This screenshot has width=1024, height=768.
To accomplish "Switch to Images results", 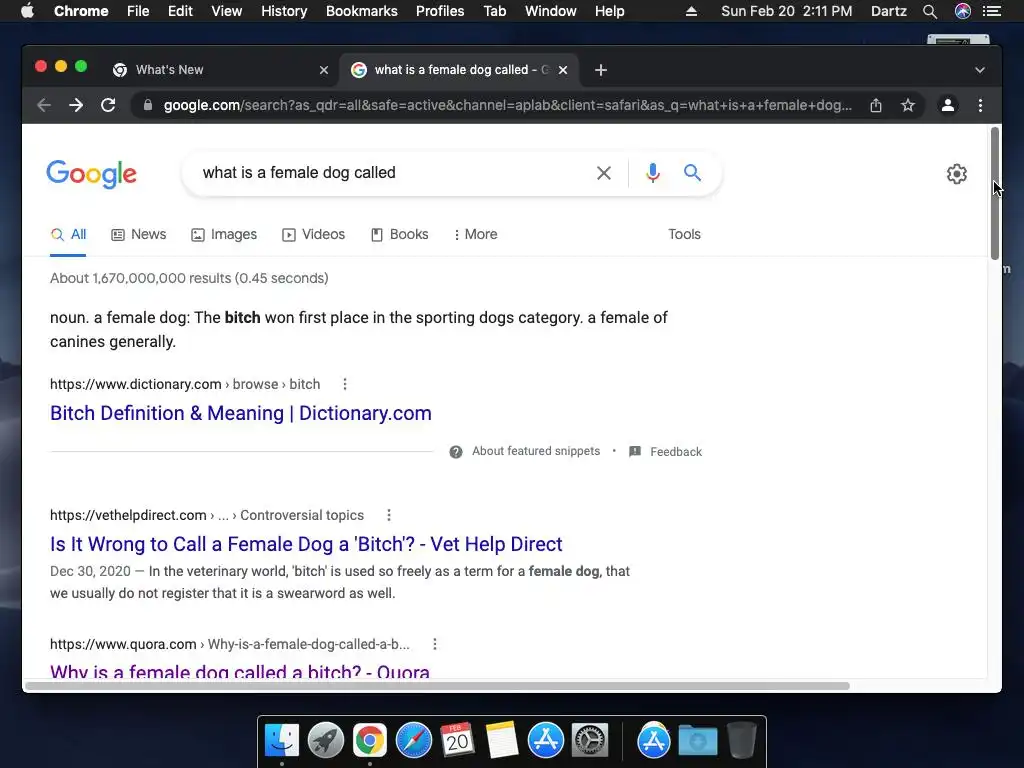I will coord(224,234).
